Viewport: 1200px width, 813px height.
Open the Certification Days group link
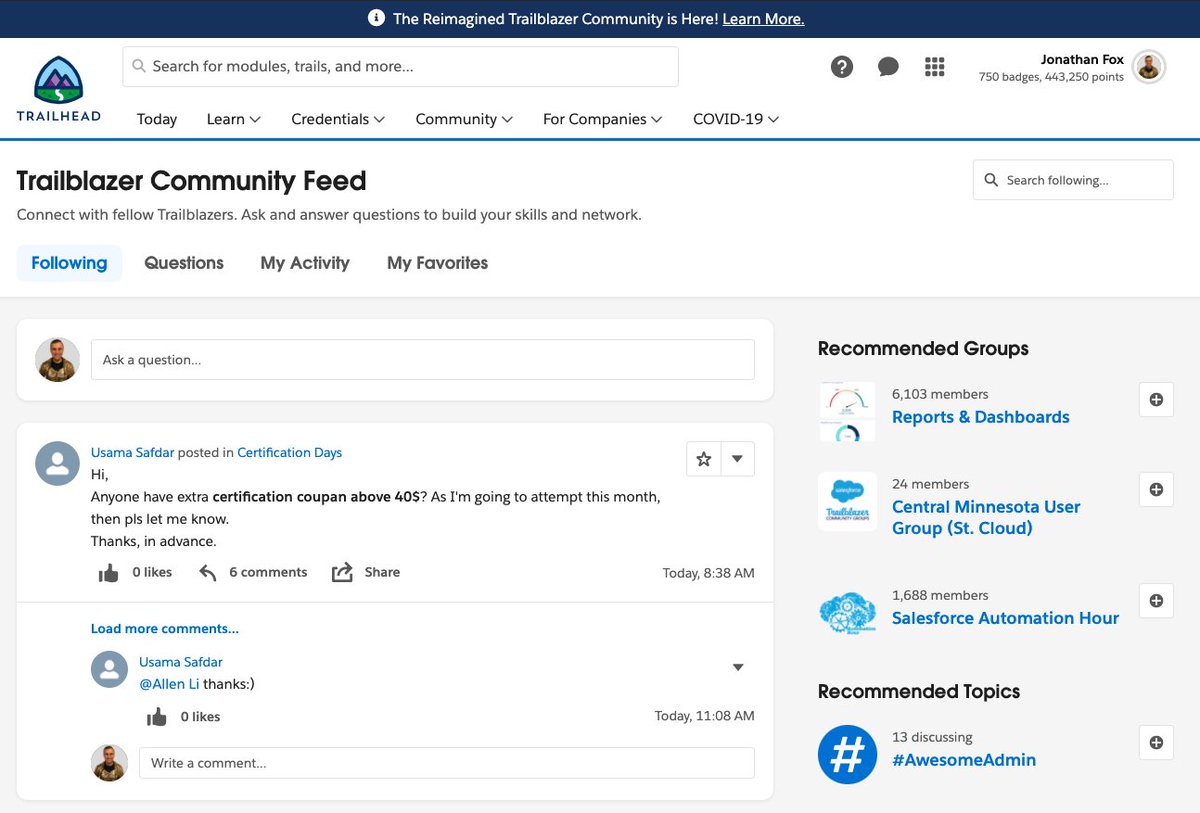tap(289, 452)
